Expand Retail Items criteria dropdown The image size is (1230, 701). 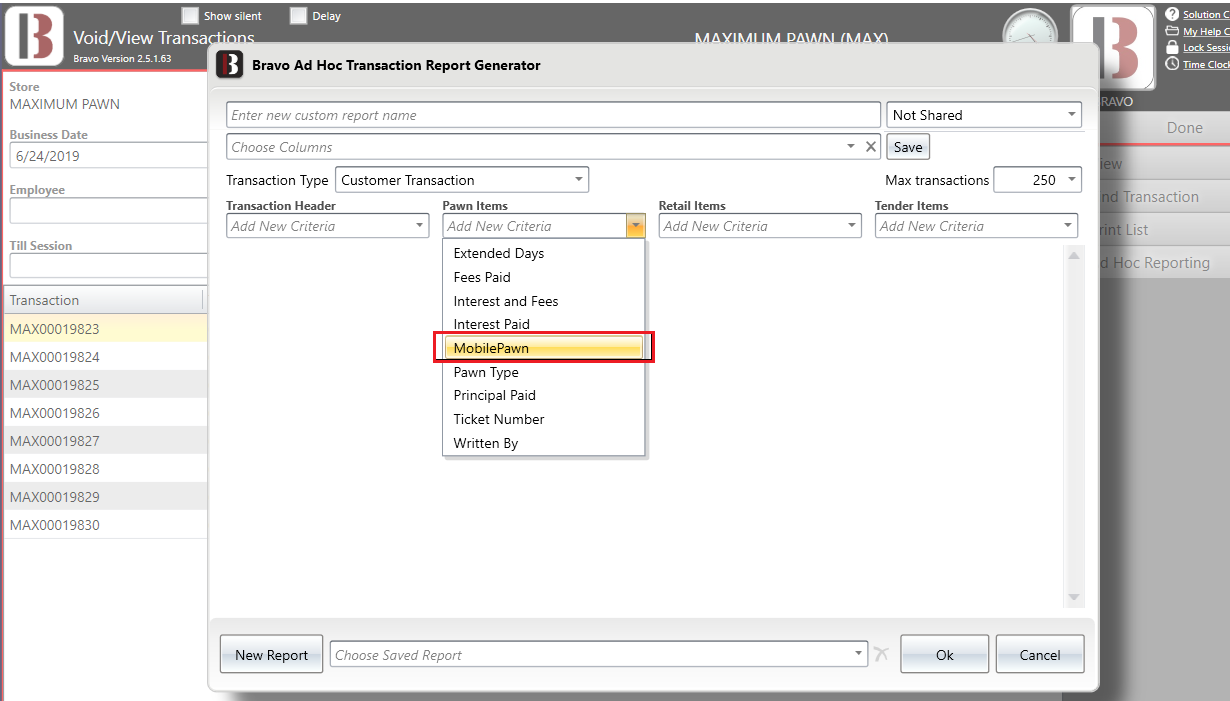tap(852, 226)
